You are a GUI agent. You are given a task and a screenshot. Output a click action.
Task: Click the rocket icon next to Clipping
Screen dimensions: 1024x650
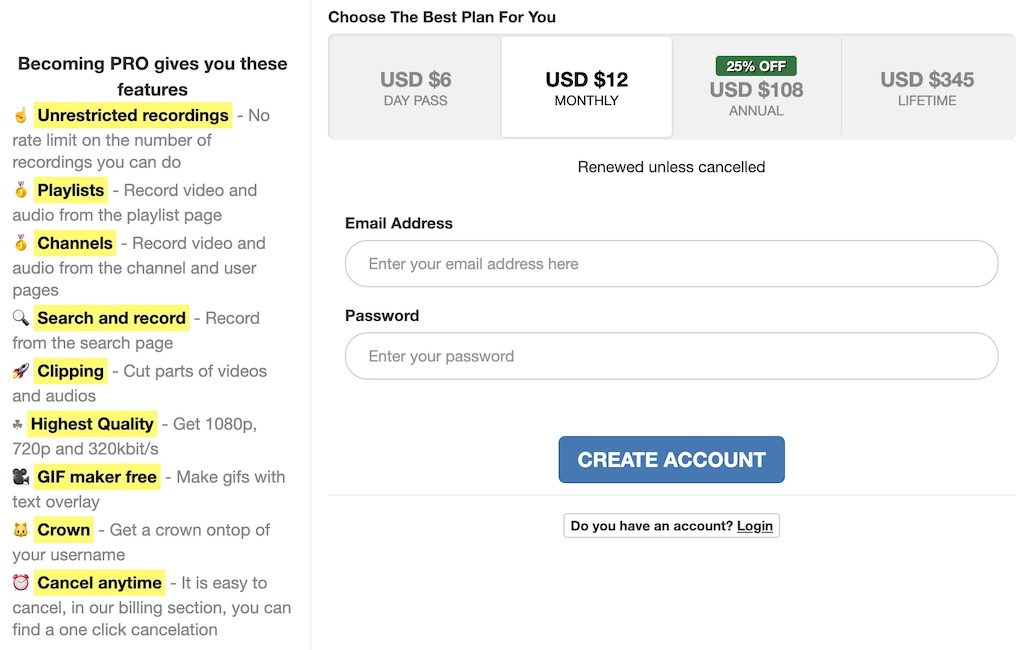coord(20,371)
